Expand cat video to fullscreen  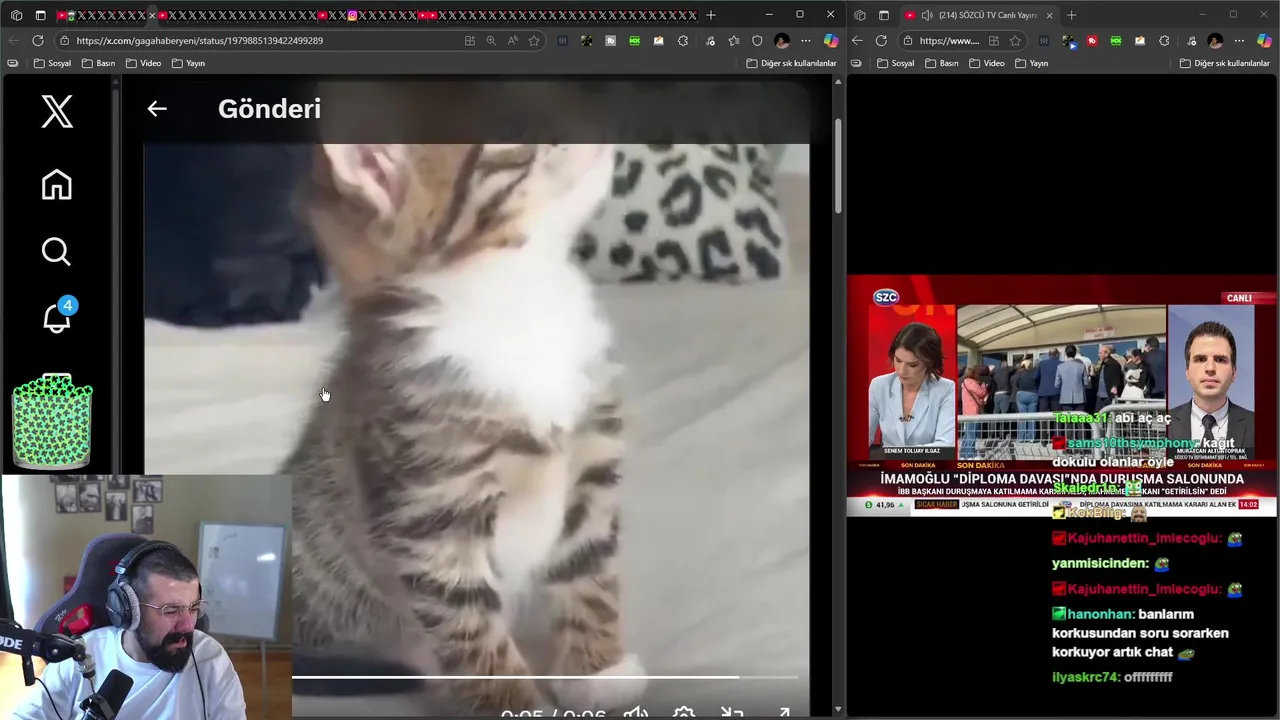point(784,713)
